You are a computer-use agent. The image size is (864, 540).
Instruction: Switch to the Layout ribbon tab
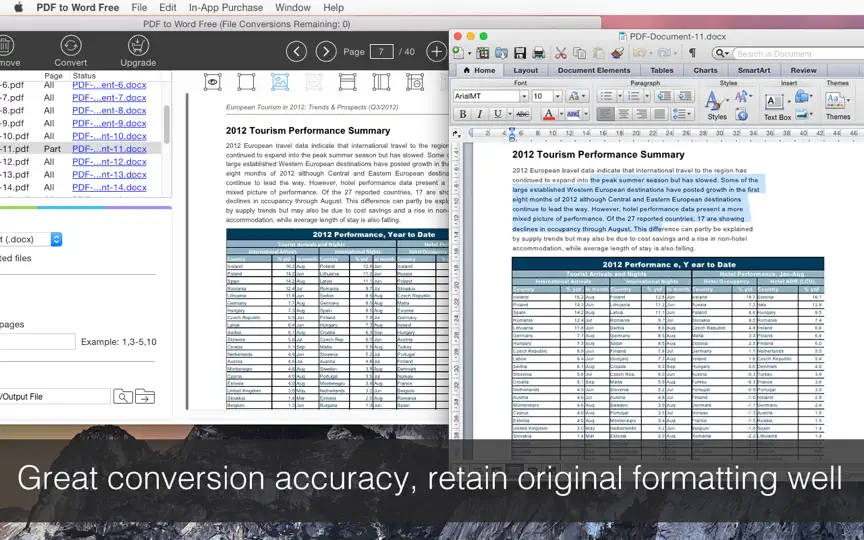(526, 71)
